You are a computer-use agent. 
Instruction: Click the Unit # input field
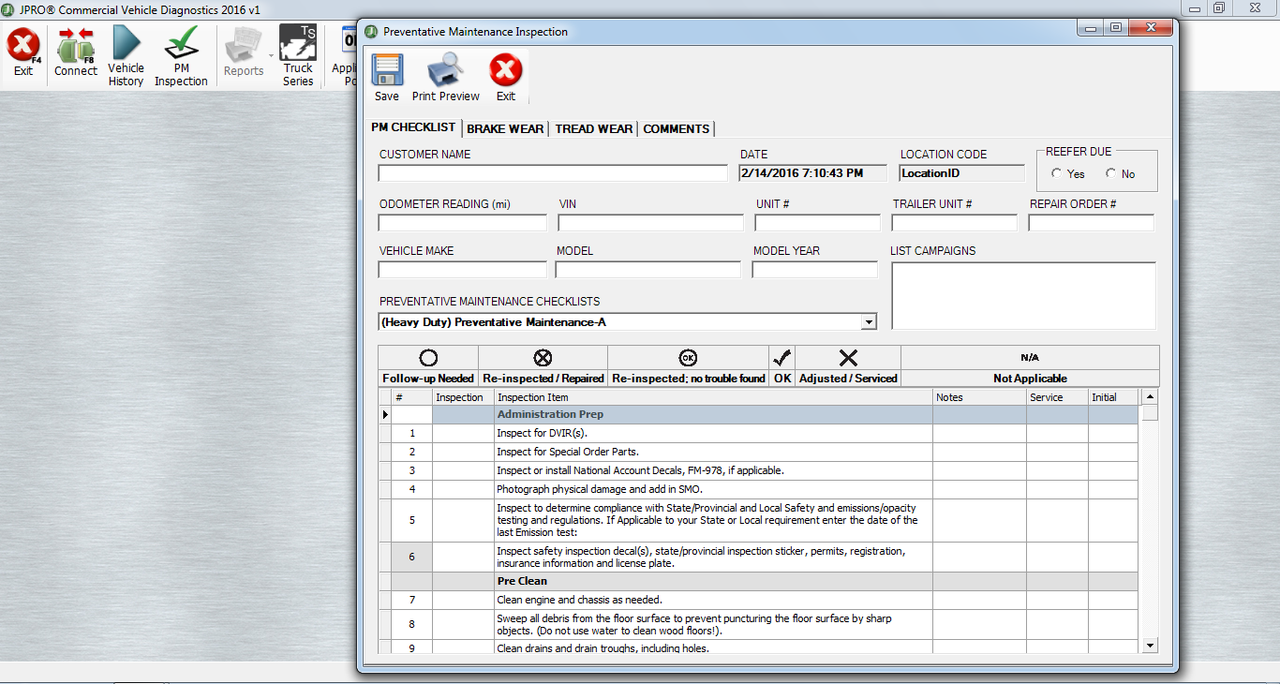817,222
